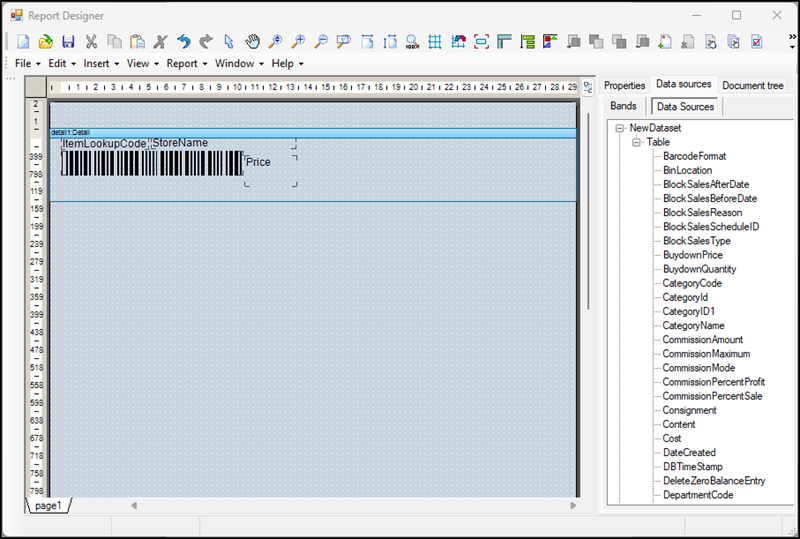This screenshot has height=539, width=800.
Task: Click the red and blue shapes icon
Action: 550,41
